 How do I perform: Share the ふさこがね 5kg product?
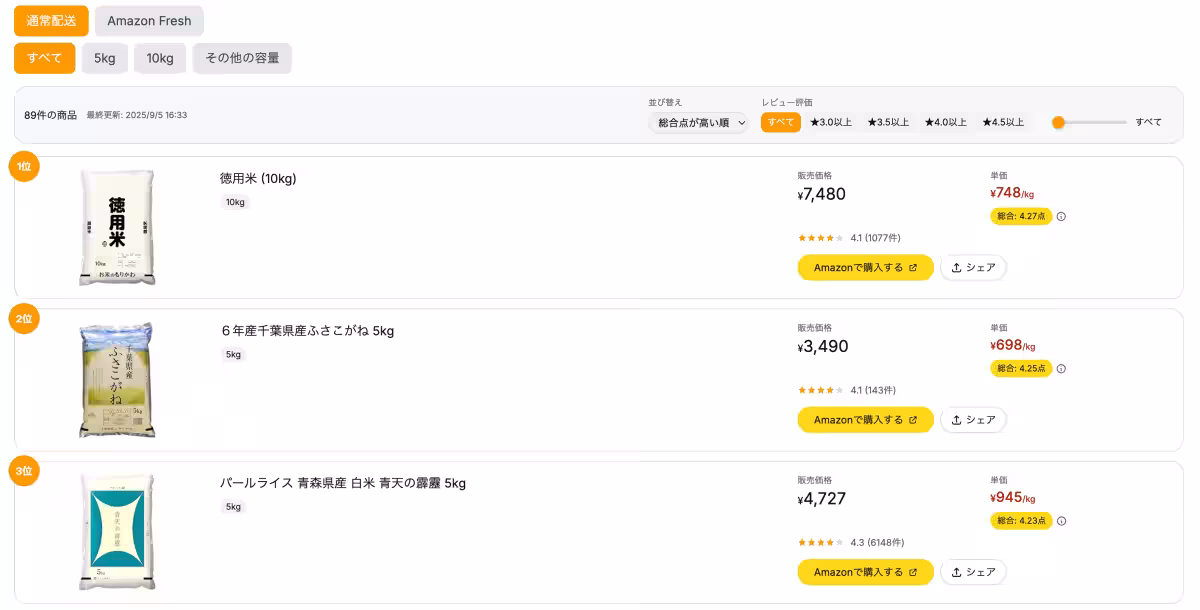pyautogui.click(x=973, y=420)
